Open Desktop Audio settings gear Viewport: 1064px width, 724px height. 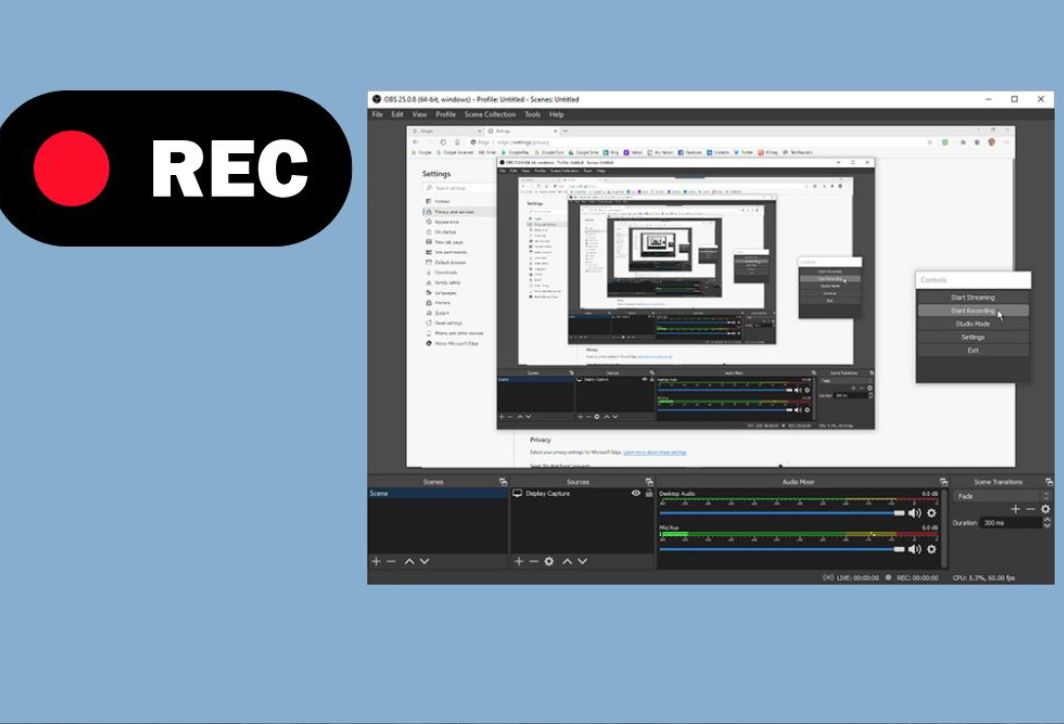pyautogui.click(x=932, y=513)
